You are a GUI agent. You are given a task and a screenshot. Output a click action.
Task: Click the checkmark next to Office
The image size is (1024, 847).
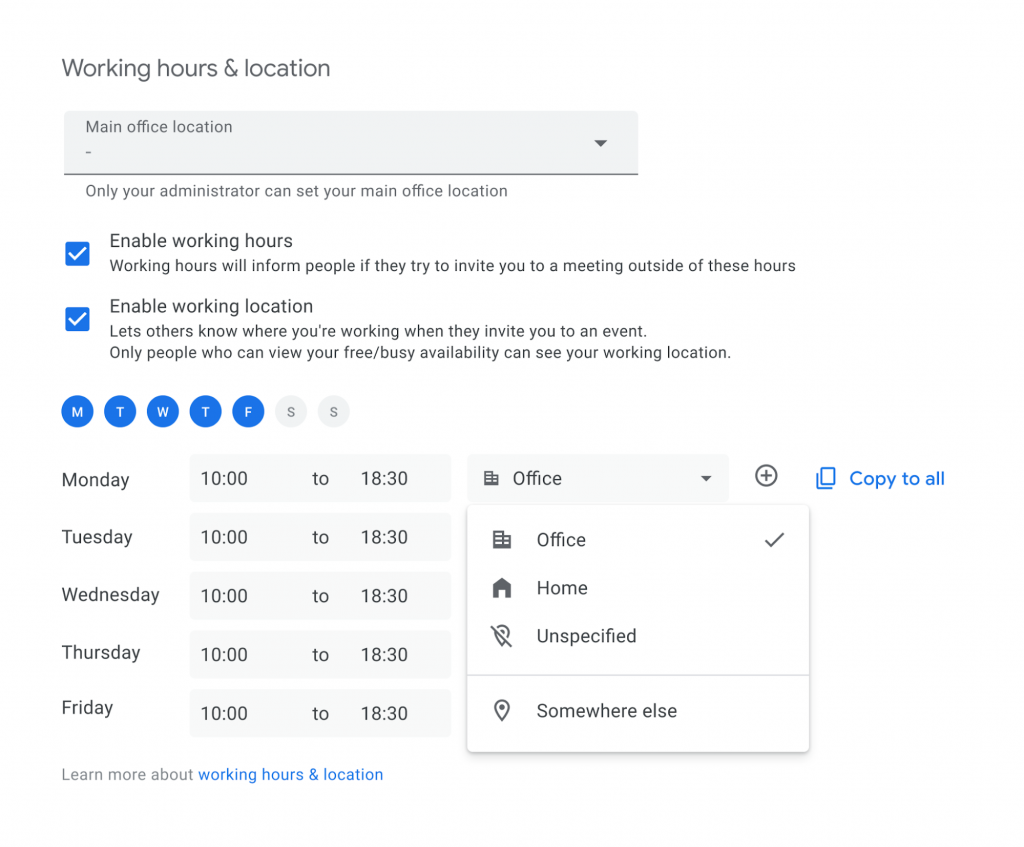click(774, 539)
